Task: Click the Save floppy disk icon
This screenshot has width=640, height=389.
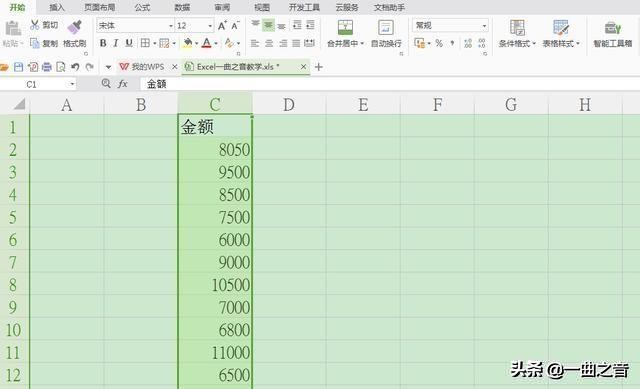Action: coord(18,67)
